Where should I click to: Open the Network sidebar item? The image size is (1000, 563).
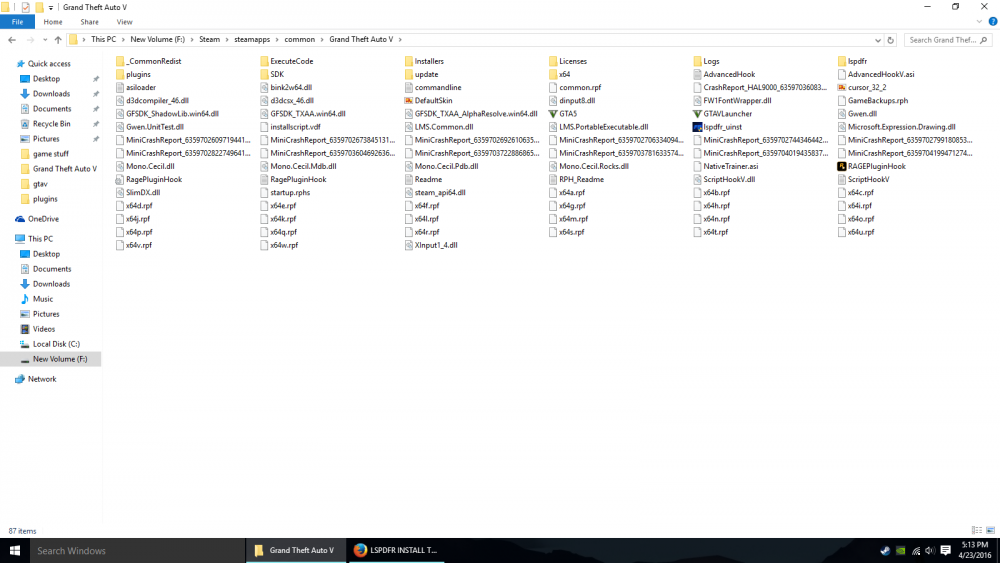coord(36,379)
